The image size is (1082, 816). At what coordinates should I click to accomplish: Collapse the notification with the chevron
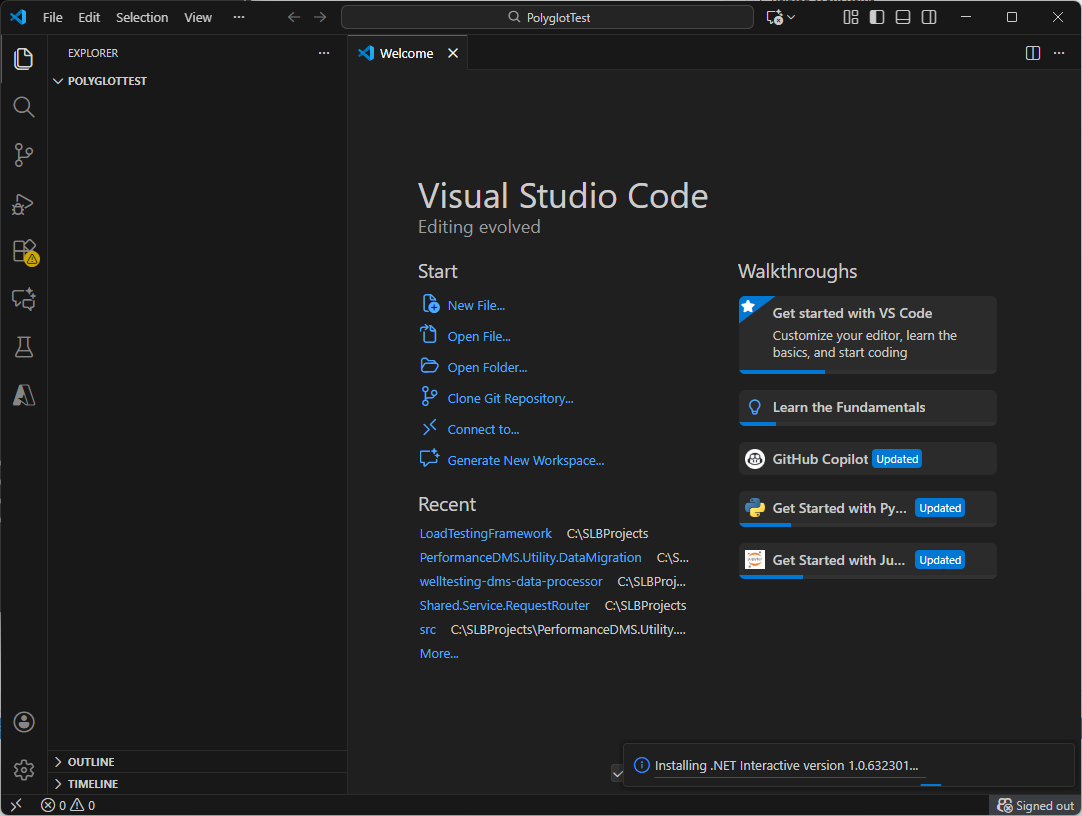(x=618, y=773)
